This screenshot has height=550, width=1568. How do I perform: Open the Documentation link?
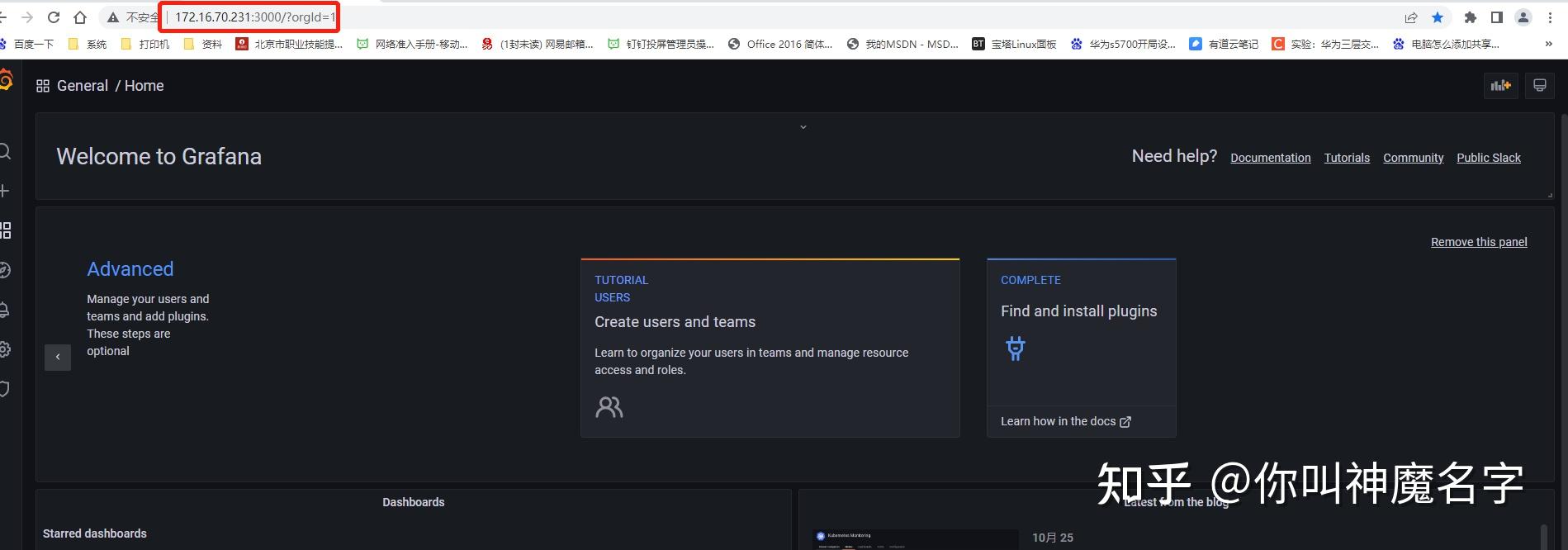tap(1271, 158)
